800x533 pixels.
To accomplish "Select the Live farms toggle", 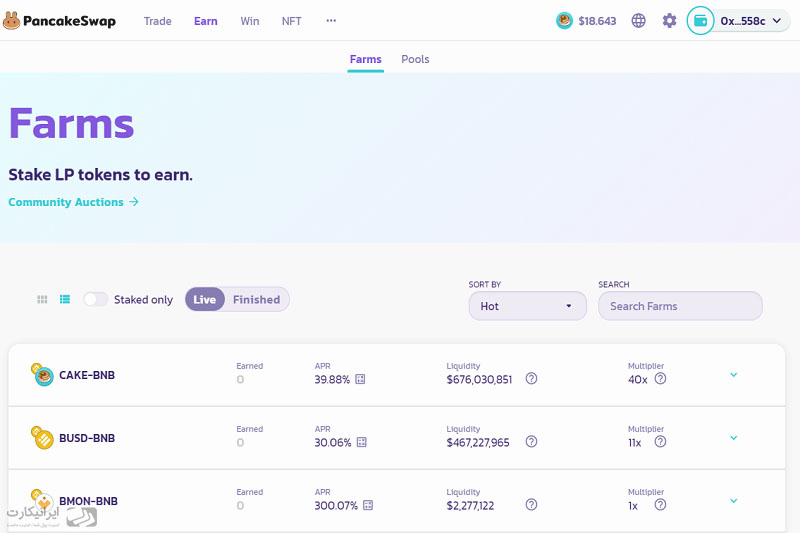I will tap(205, 299).
